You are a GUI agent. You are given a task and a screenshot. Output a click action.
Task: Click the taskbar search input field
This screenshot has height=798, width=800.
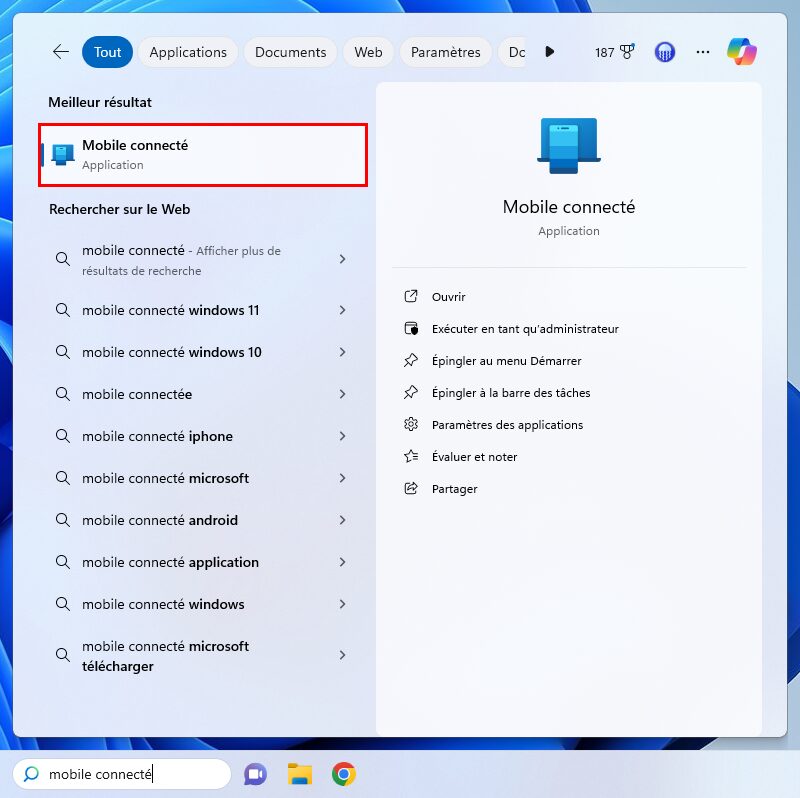coord(121,774)
